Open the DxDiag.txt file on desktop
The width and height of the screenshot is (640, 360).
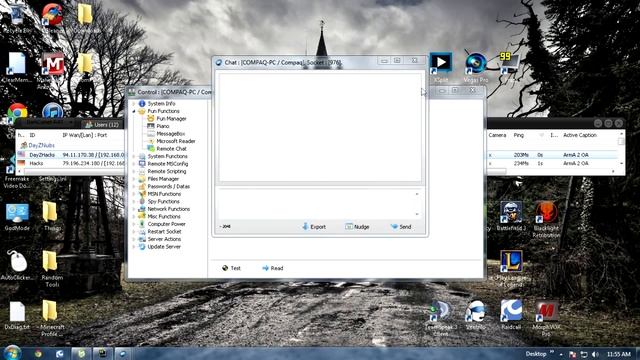point(17,315)
